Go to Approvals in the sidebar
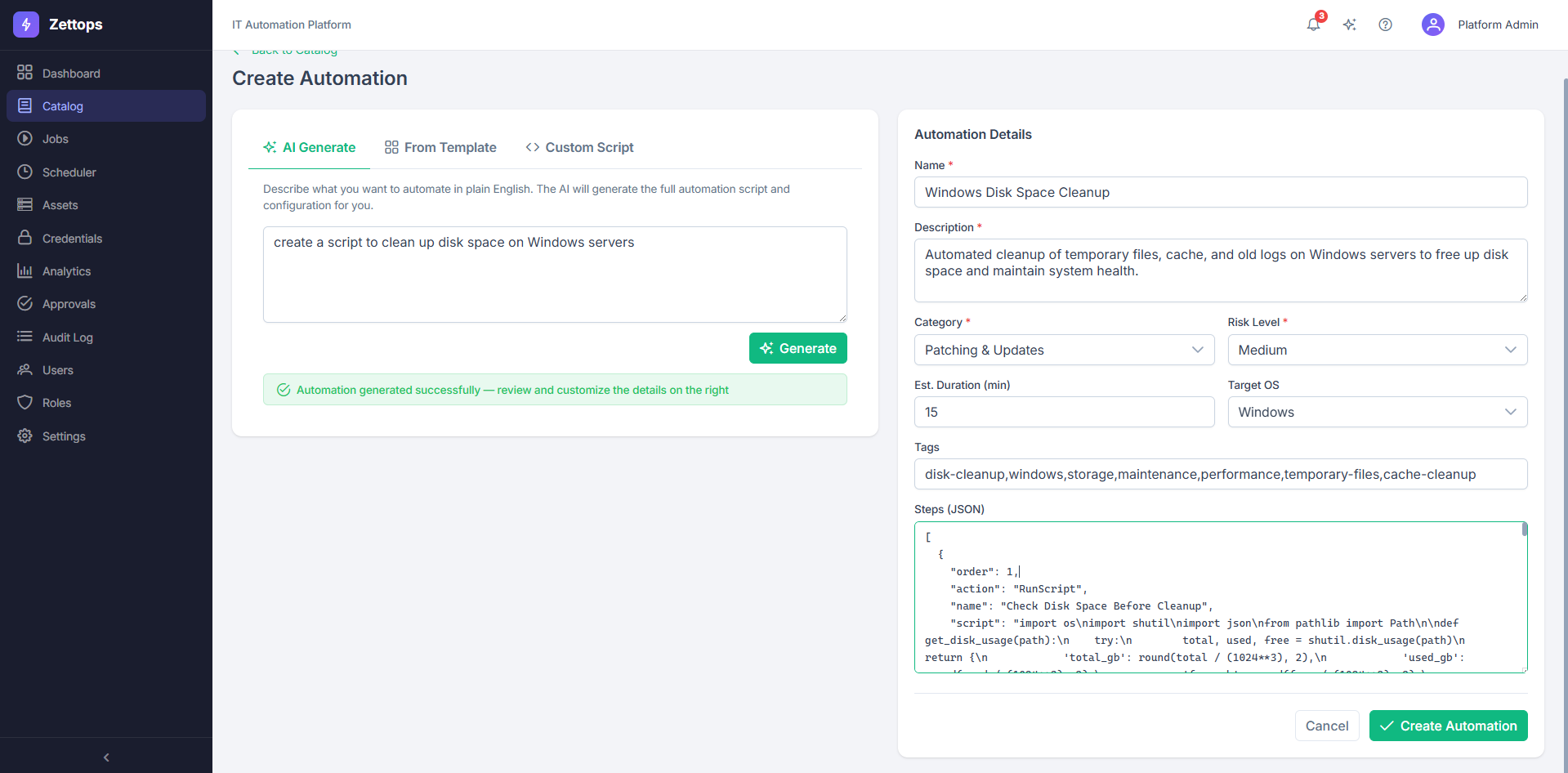Screen dimensions: 1568x773 pyautogui.click(x=106, y=304)
